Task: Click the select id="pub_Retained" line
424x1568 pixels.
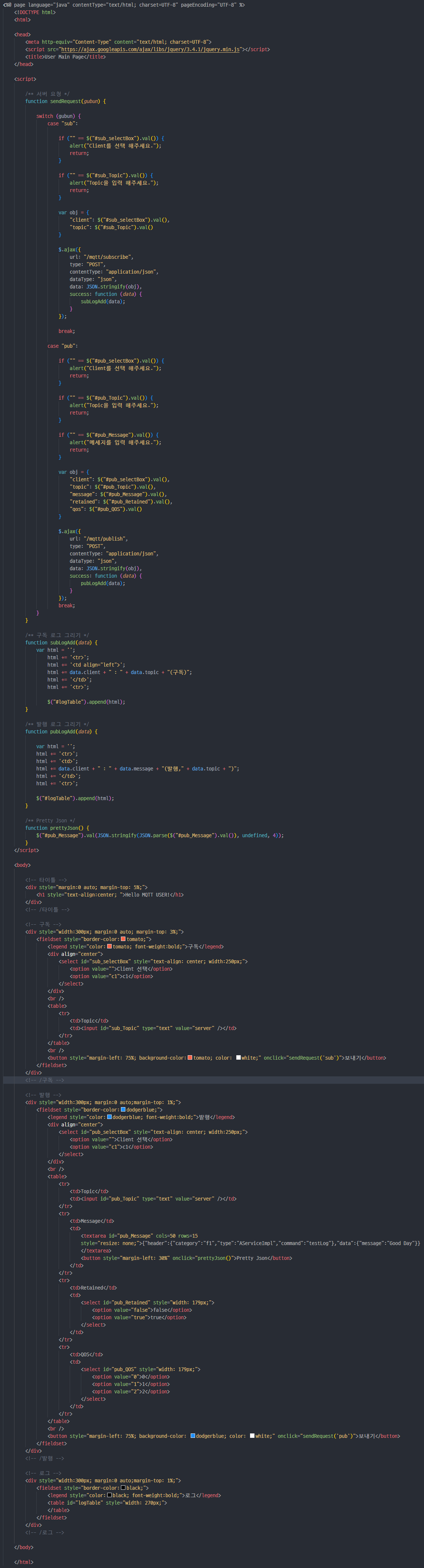Action: (x=147, y=1303)
